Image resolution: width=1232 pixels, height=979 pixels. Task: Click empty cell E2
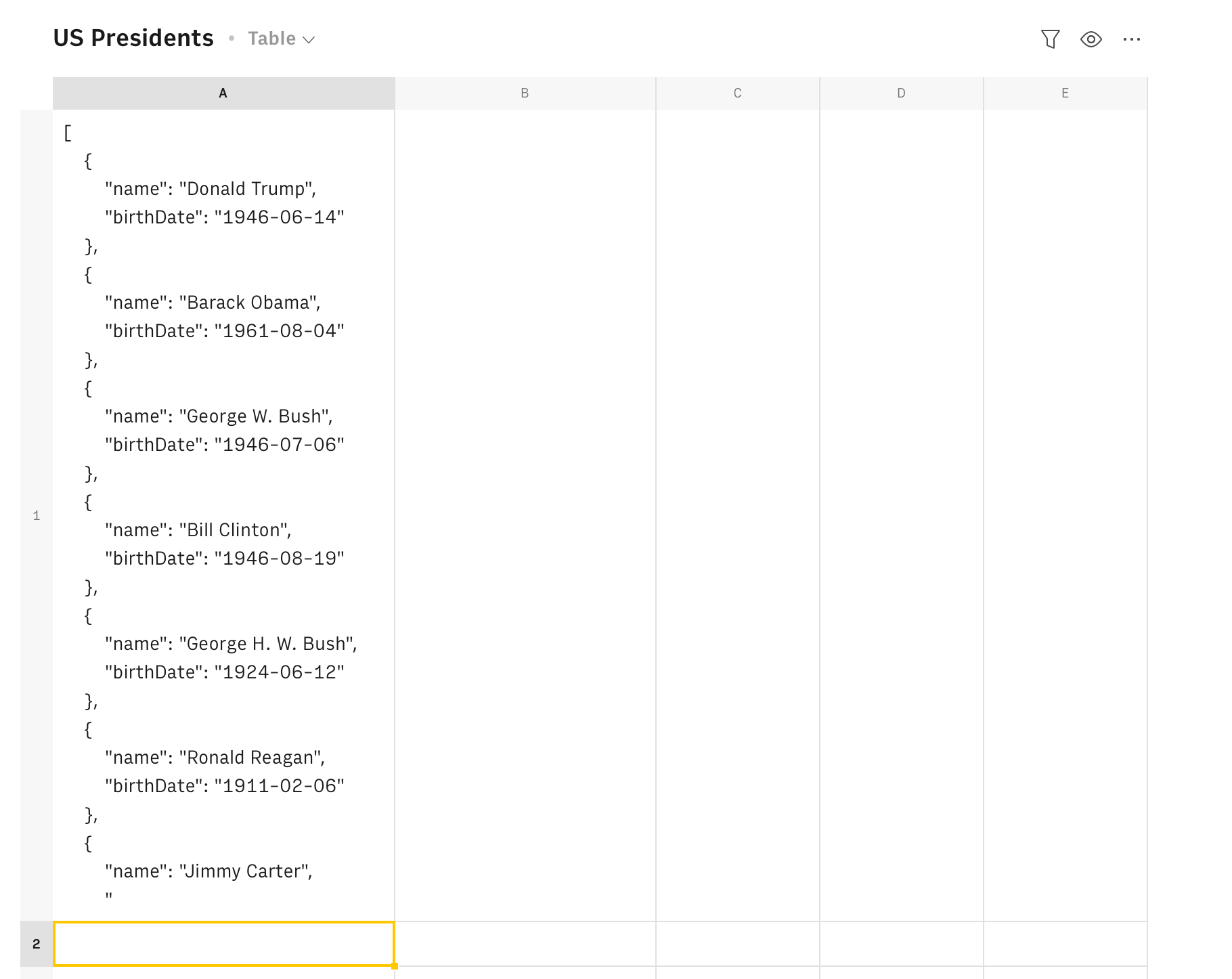pos(1065,944)
